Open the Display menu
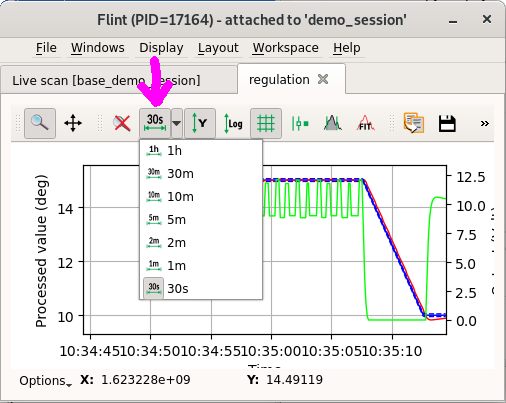 point(161,48)
